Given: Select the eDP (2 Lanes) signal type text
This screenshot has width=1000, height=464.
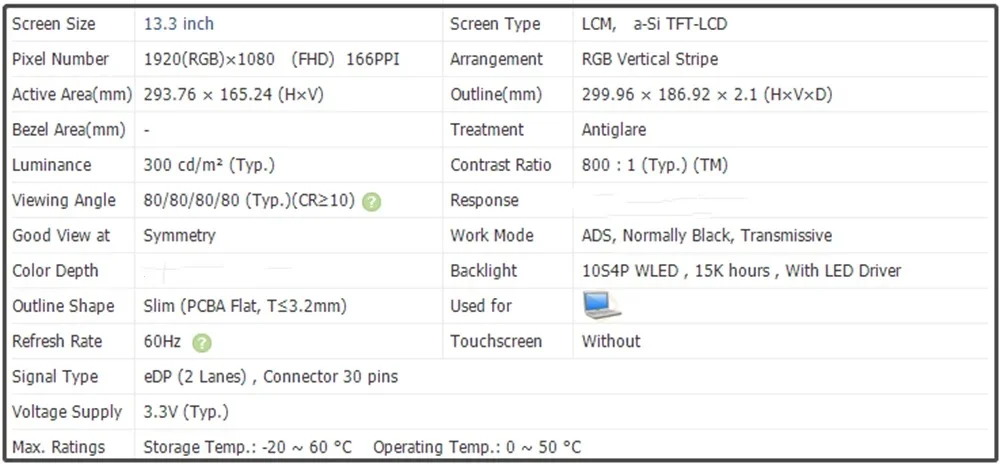Looking at the screenshot, I should [x=195, y=377].
